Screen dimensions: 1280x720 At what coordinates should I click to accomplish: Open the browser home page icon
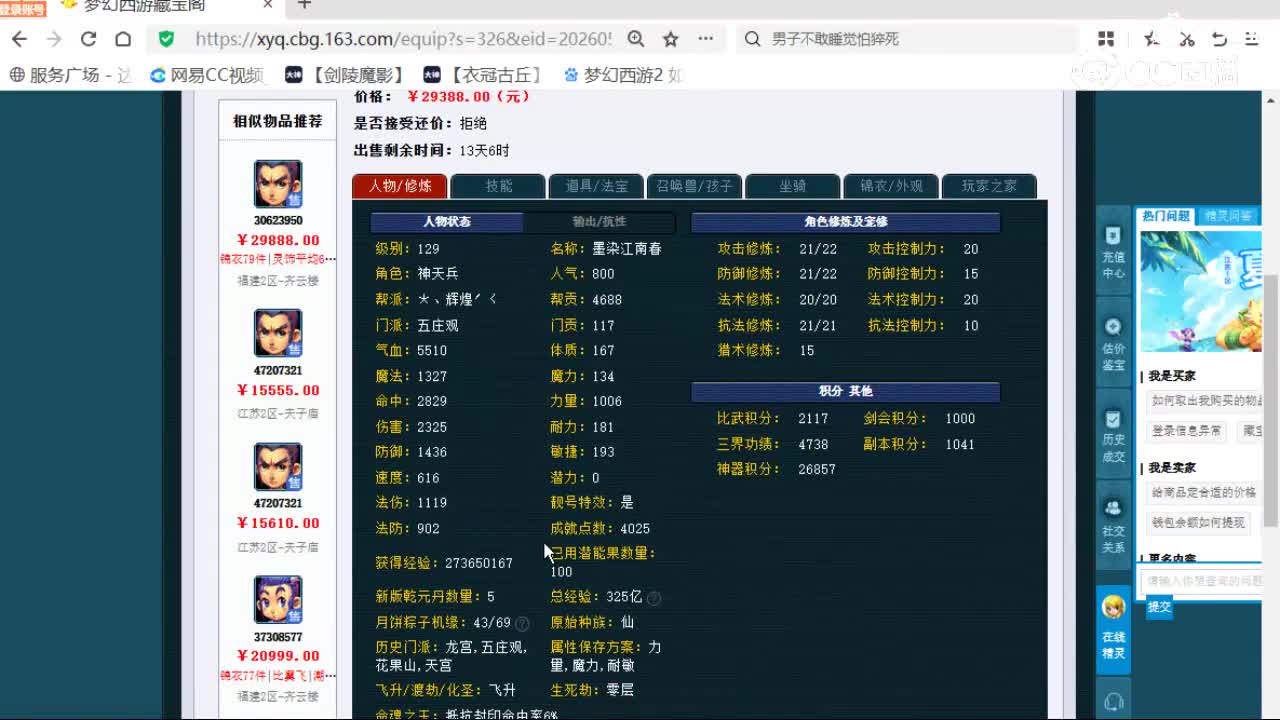point(123,39)
